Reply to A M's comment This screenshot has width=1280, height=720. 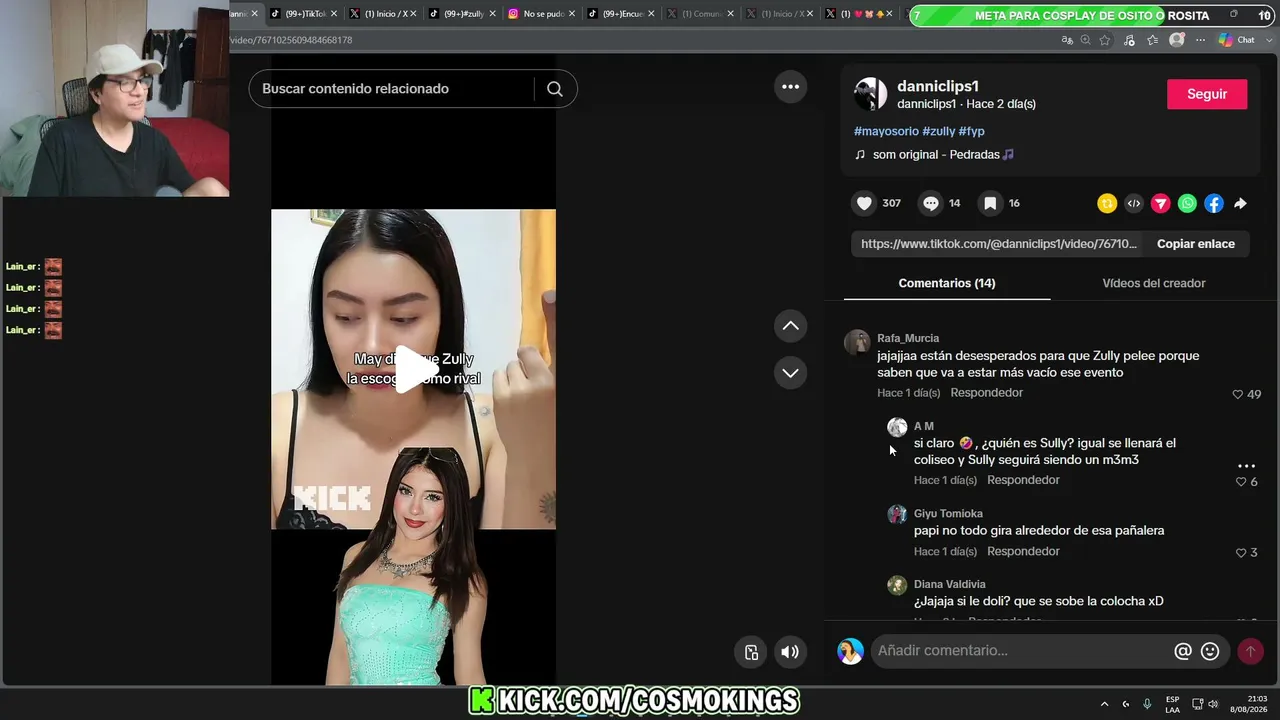[1023, 480]
